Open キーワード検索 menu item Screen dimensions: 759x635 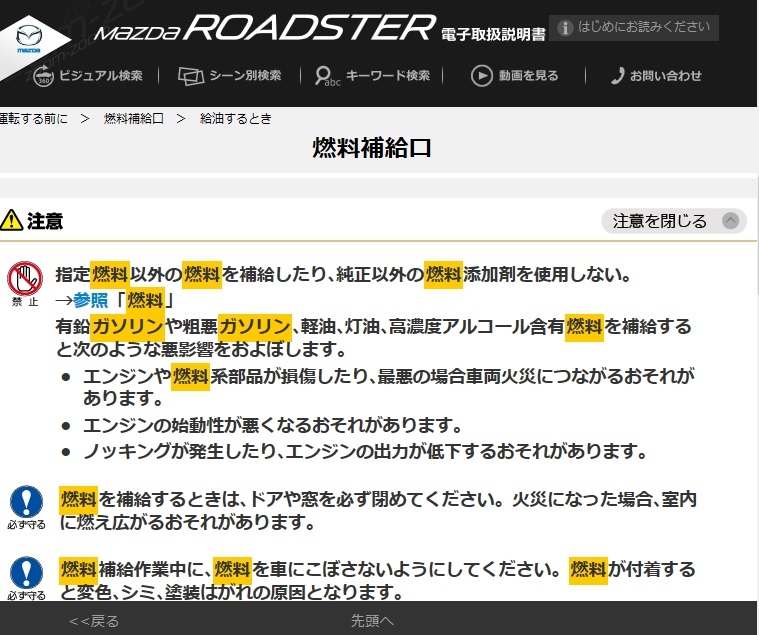[x=388, y=76]
